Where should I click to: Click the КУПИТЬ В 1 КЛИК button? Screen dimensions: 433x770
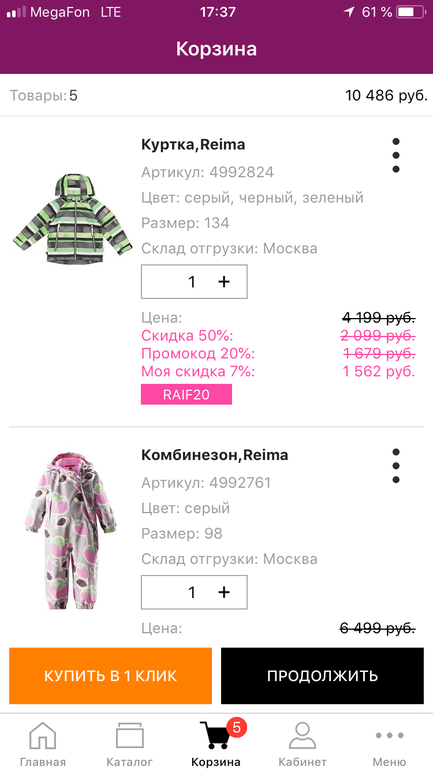110,676
